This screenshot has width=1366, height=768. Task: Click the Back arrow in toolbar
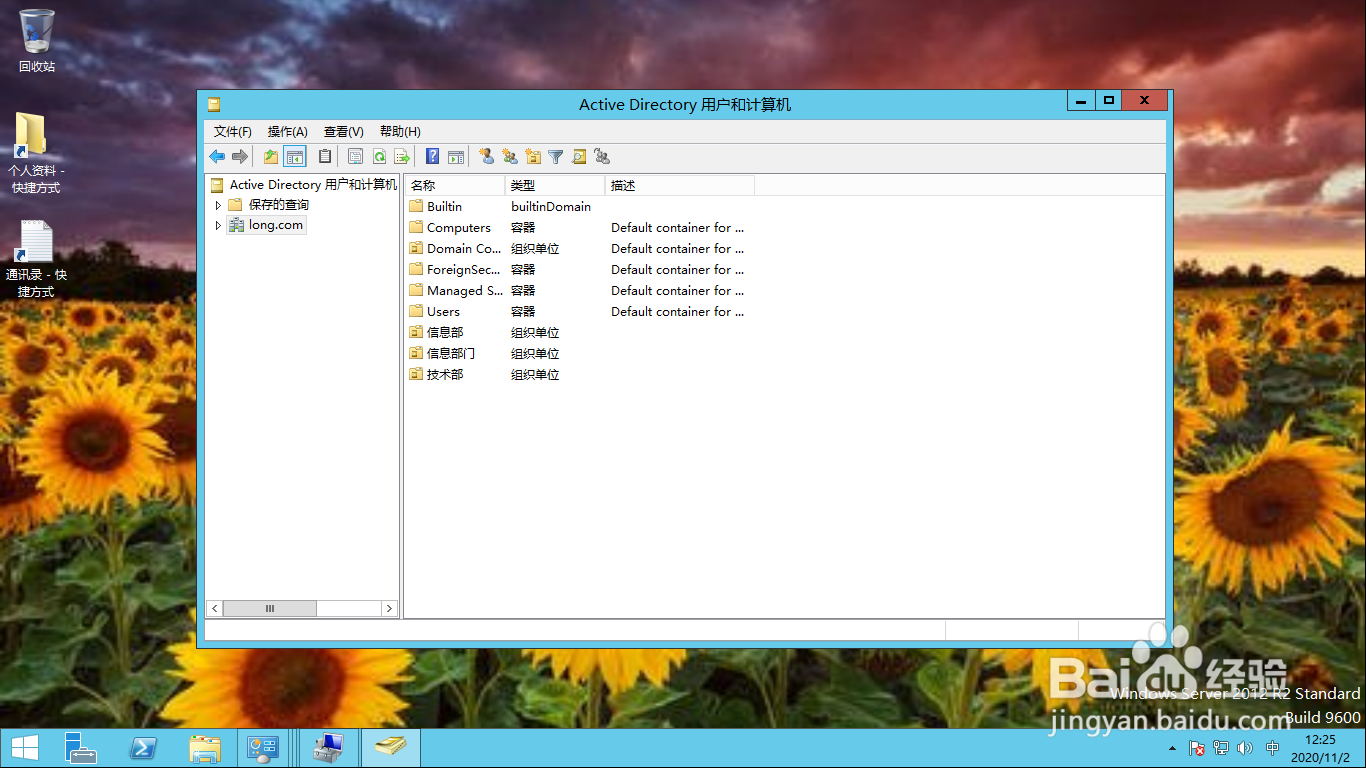coord(217,157)
